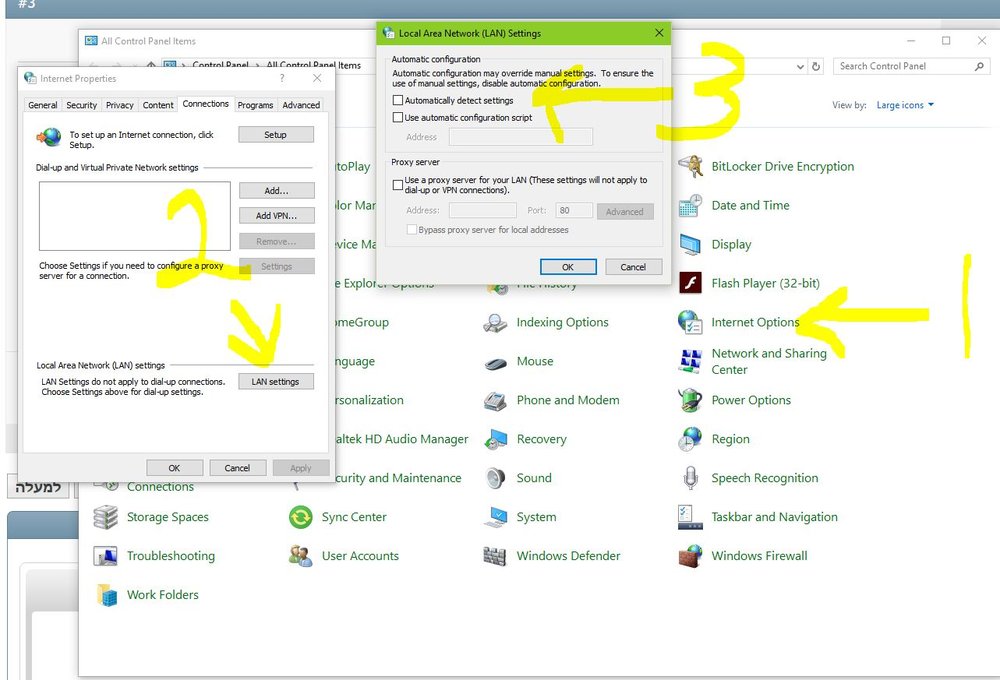Open Network and Sharing Center icon
Screen dimensions: 1000x680
(690, 361)
